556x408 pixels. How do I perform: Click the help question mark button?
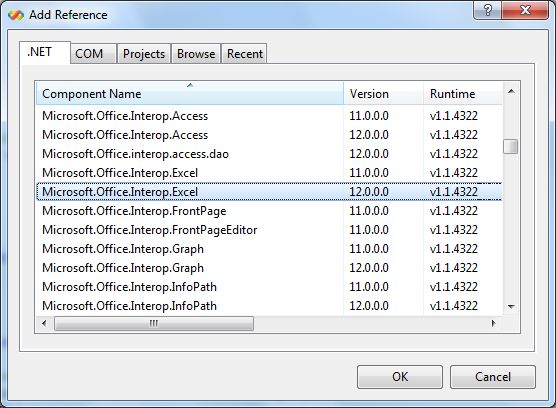[x=488, y=10]
